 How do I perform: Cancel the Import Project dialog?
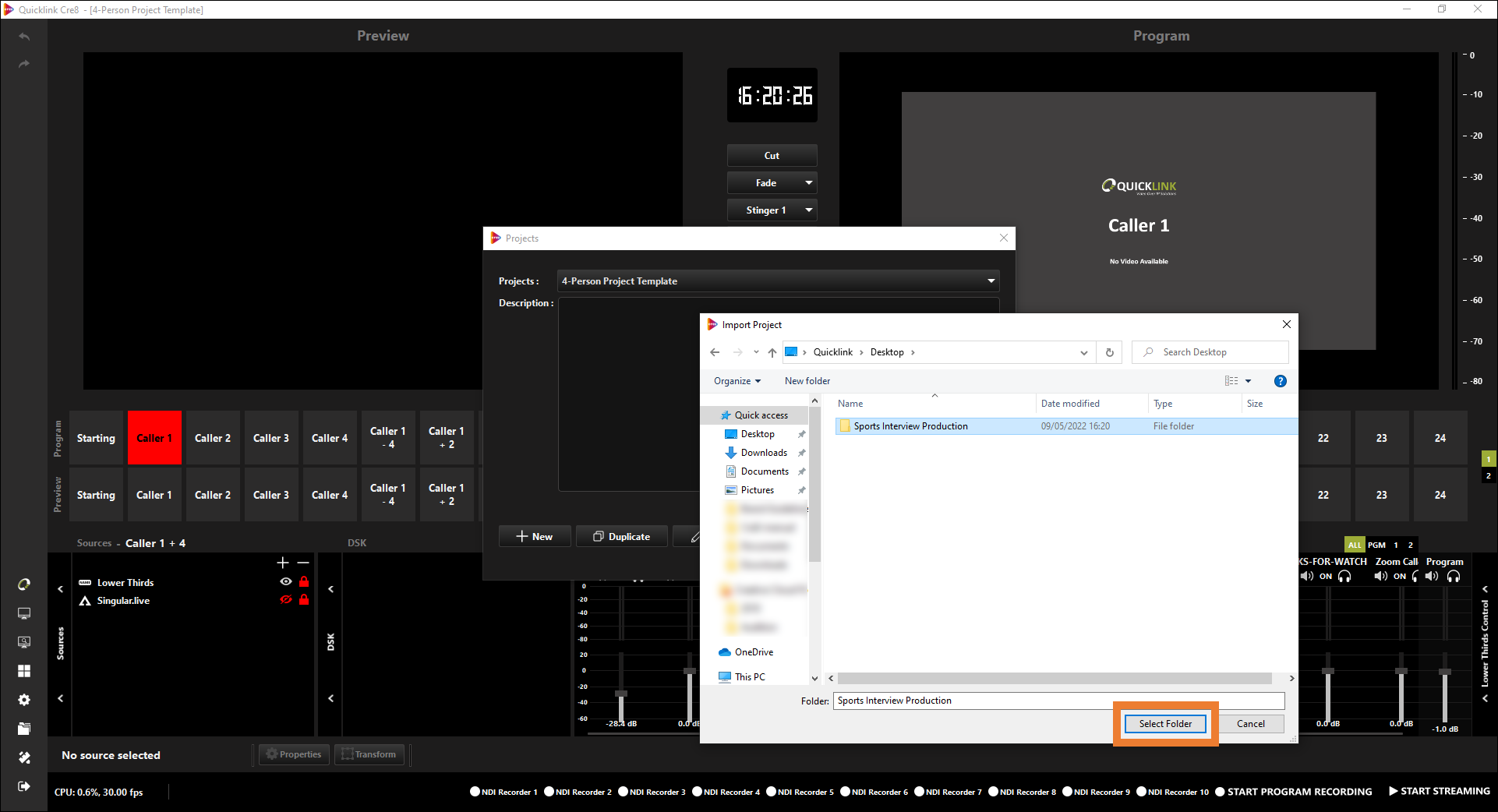pyautogui.click(x=1251, y=724)
